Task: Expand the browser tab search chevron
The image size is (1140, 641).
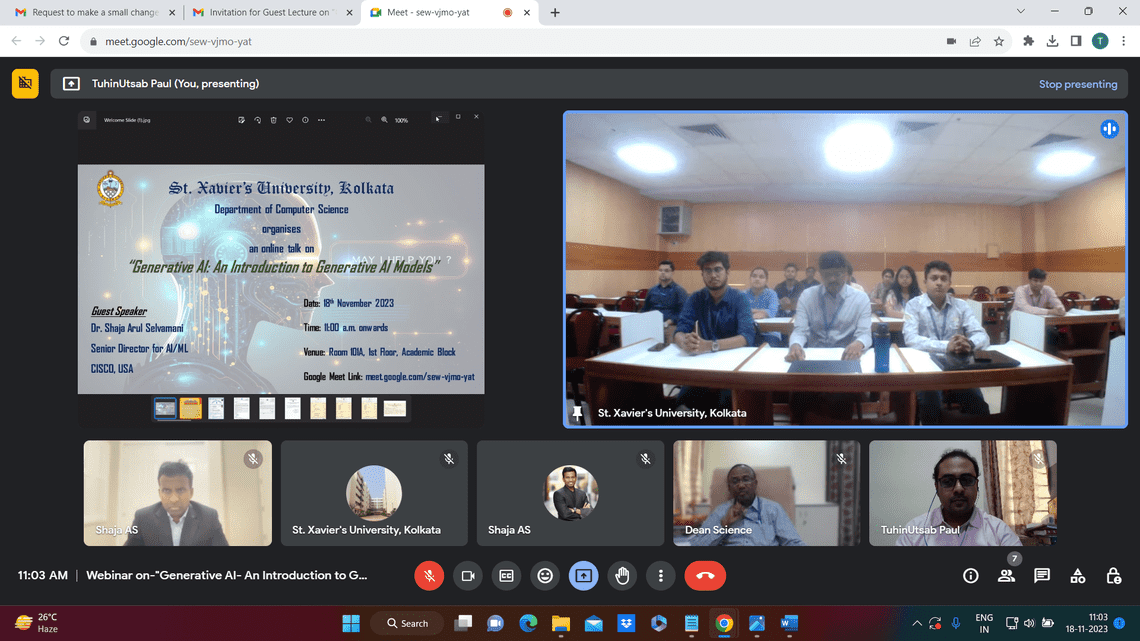Action: 1020,12
